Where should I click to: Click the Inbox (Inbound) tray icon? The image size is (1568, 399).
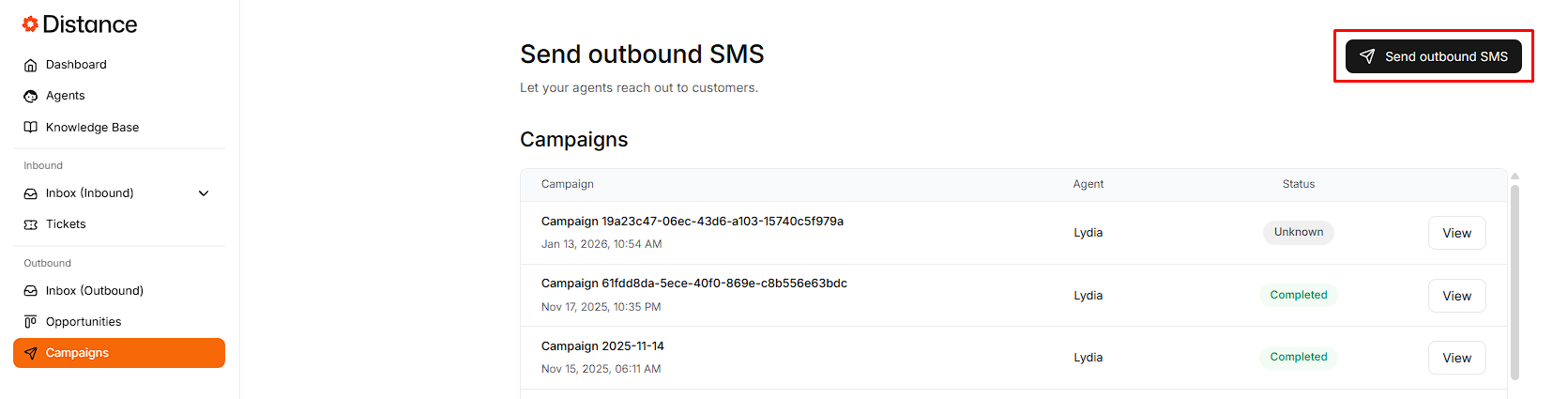point(31,193)
